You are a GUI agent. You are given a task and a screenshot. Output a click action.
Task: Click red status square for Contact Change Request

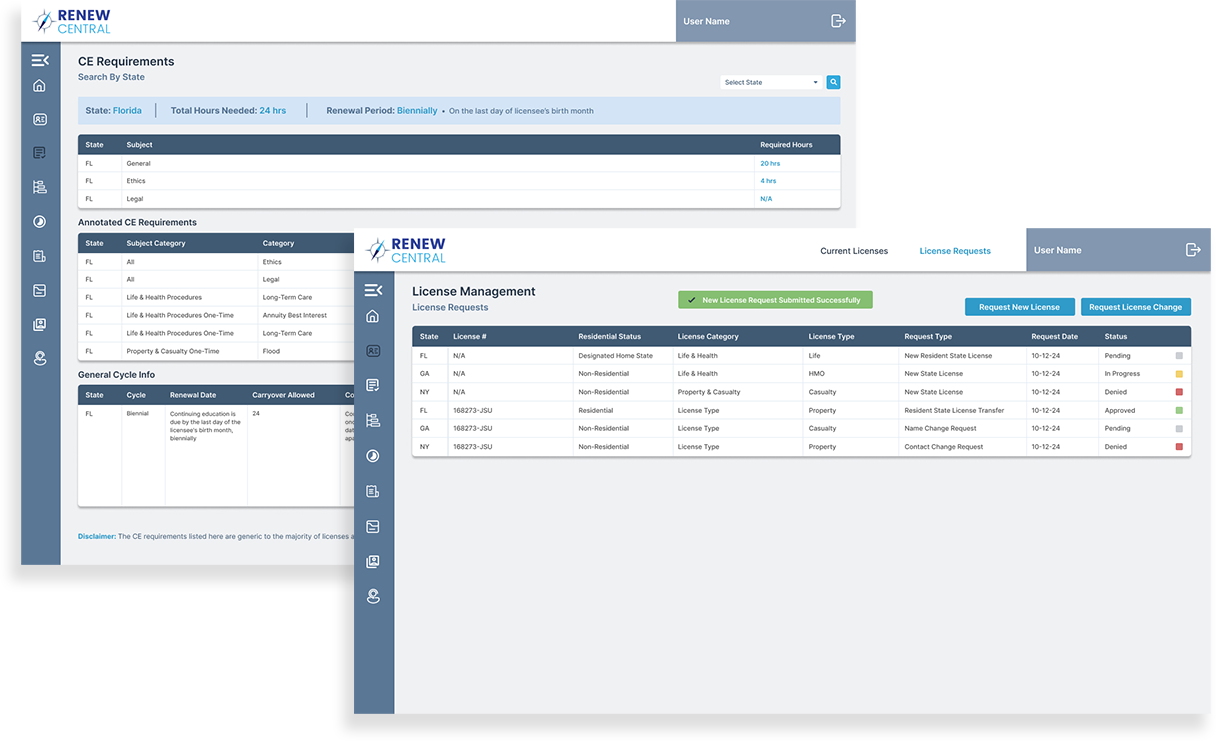1179,447
